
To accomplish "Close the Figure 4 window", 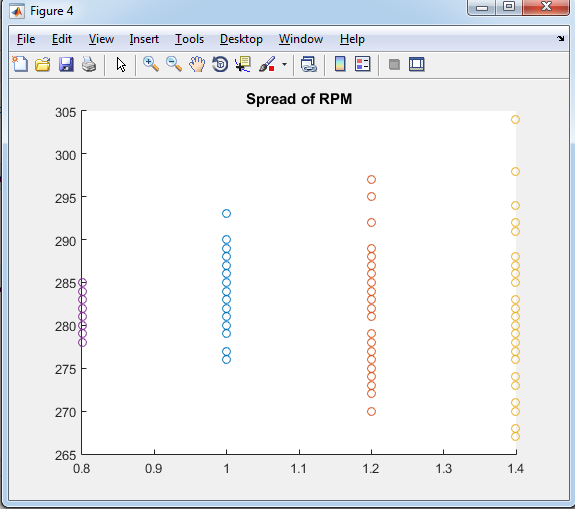I will coord(546,7).
